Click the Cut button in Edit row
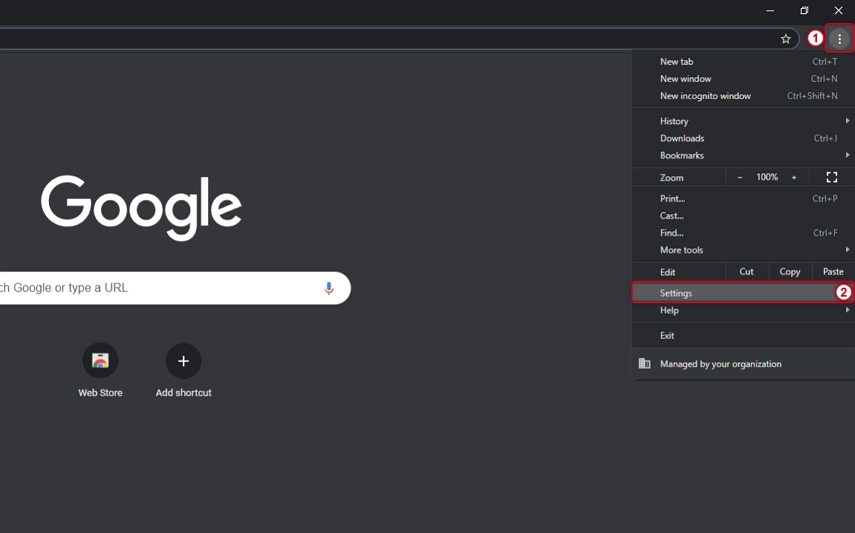 pos(746,272)
